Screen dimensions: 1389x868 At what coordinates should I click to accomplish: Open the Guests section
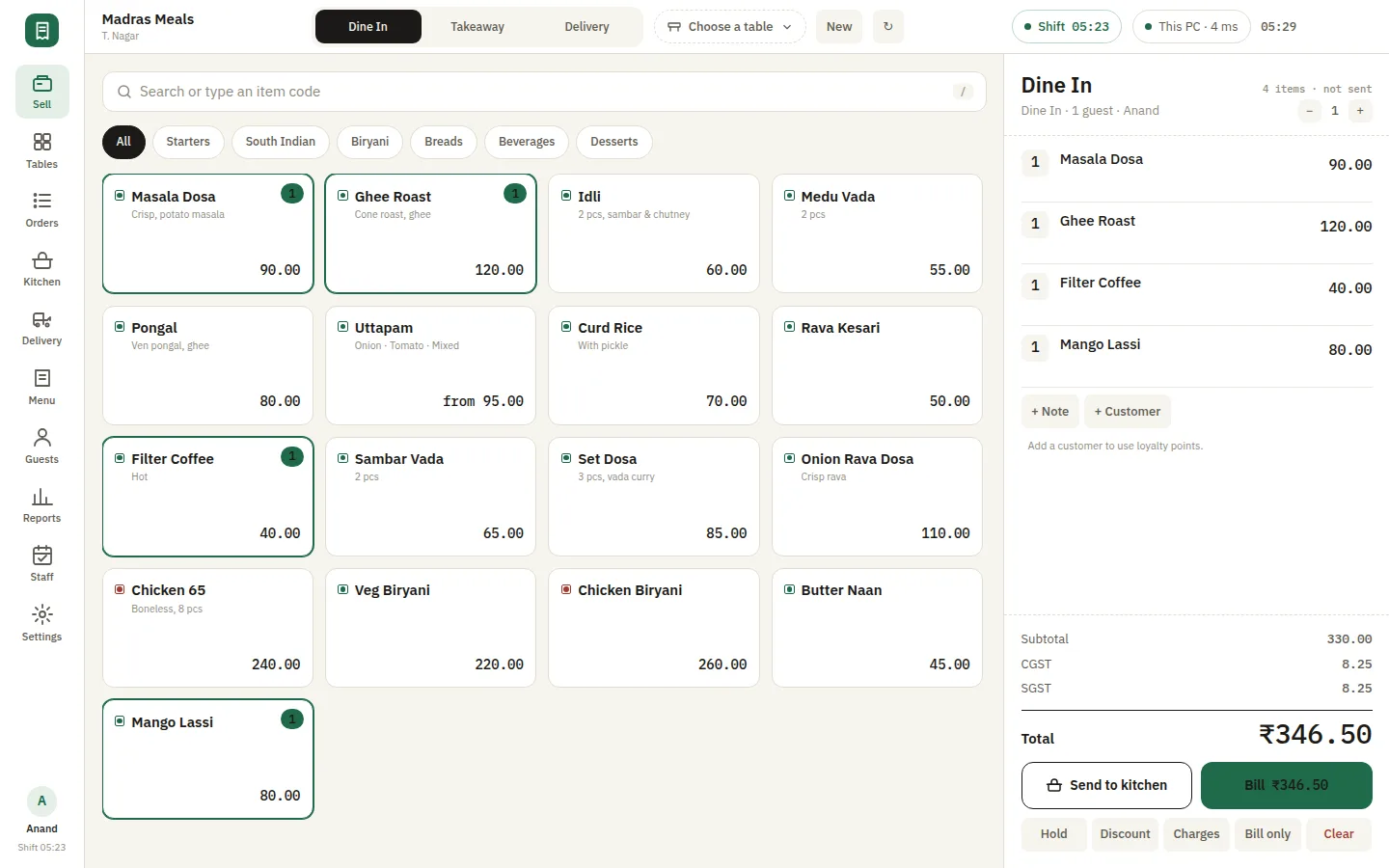click(41, 447)
